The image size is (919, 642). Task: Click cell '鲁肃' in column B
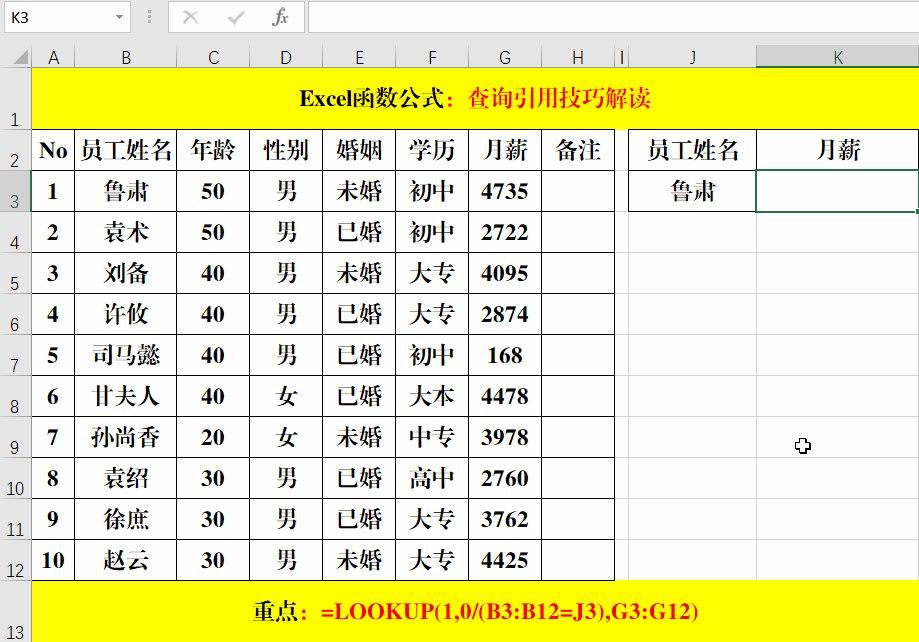(125, 191)
